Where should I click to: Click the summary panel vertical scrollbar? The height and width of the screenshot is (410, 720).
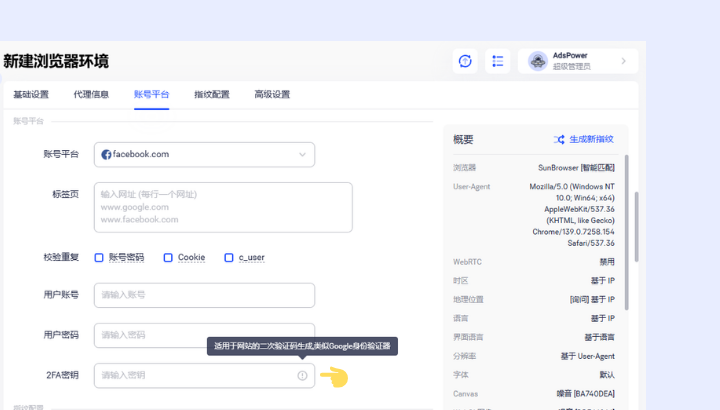(x=626, y=232)
